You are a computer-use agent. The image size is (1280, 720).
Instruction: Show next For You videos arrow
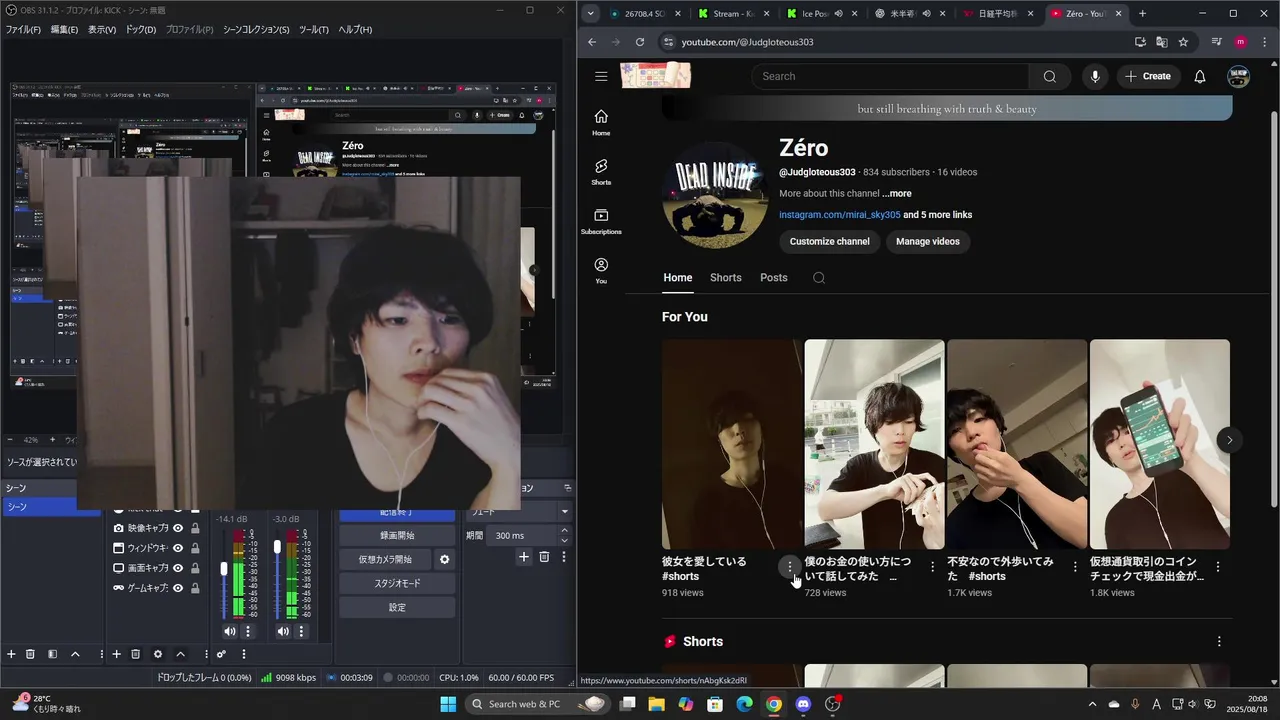[1229, 440]
